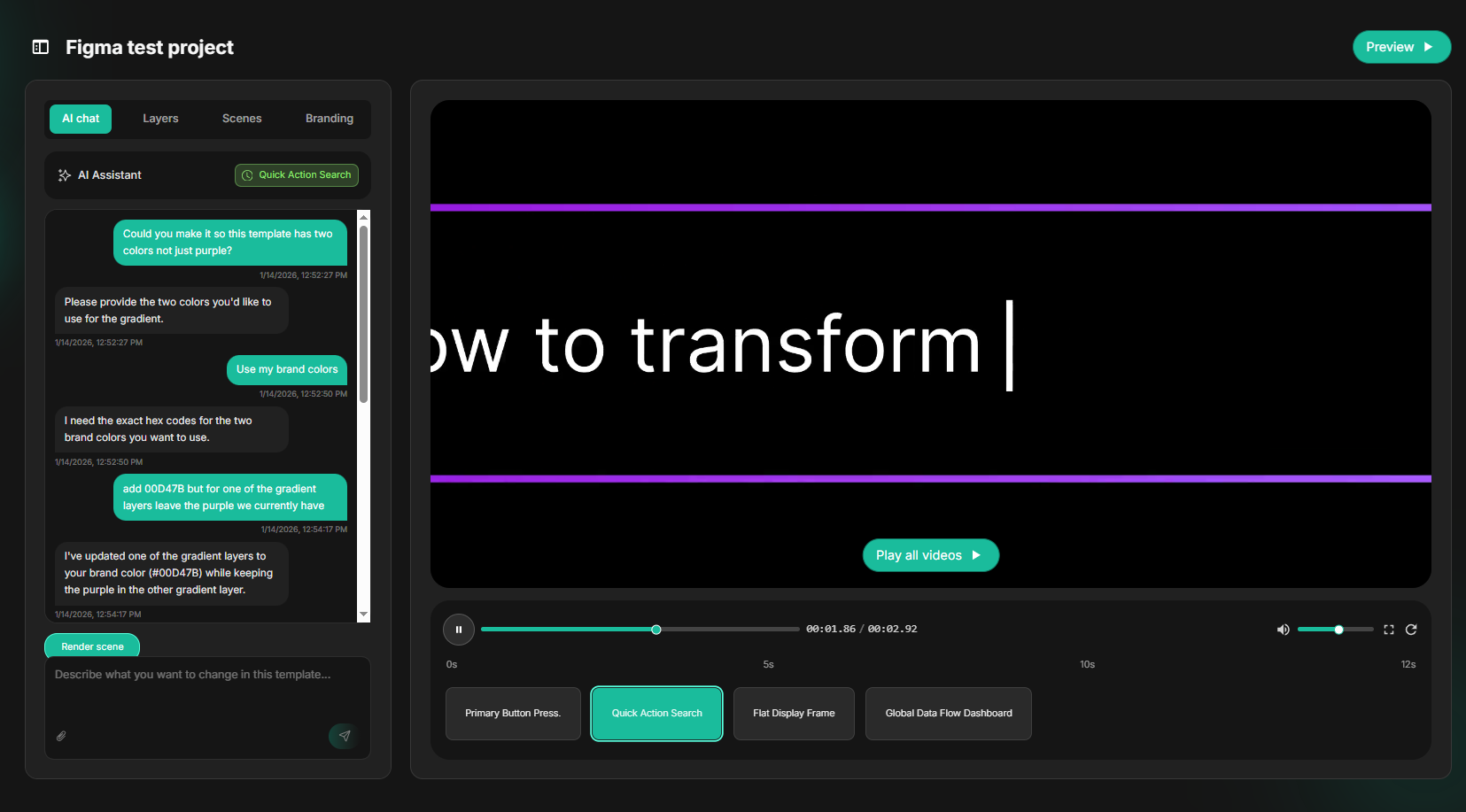Click the play arrow inside the Preview button
This screenshot has height=812, width=1466.
pos(1427,47)
